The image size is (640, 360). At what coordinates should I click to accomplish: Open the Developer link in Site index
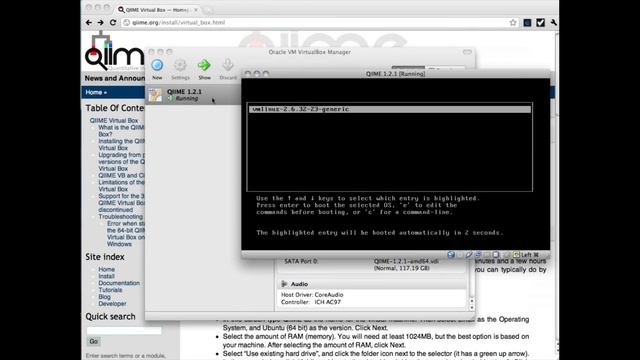tap(112, 304)
